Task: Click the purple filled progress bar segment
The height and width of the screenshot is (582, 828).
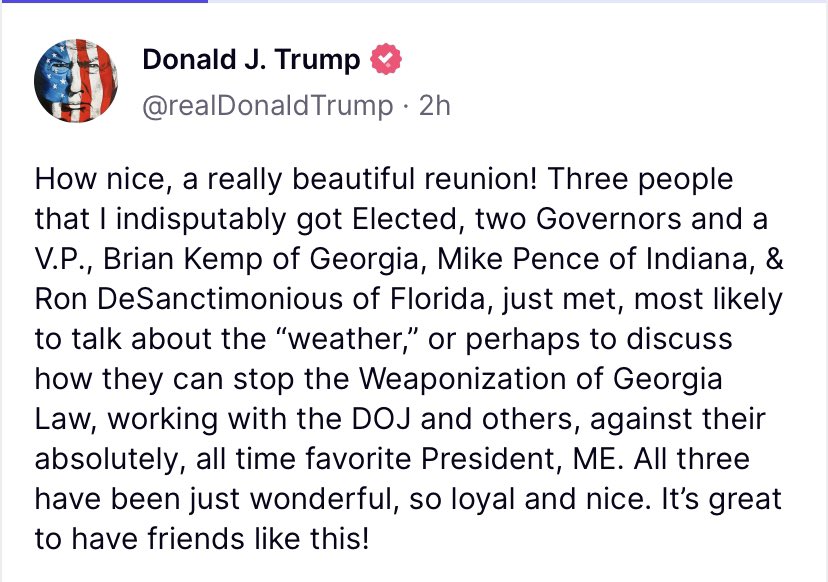Action: coord(104,1)
